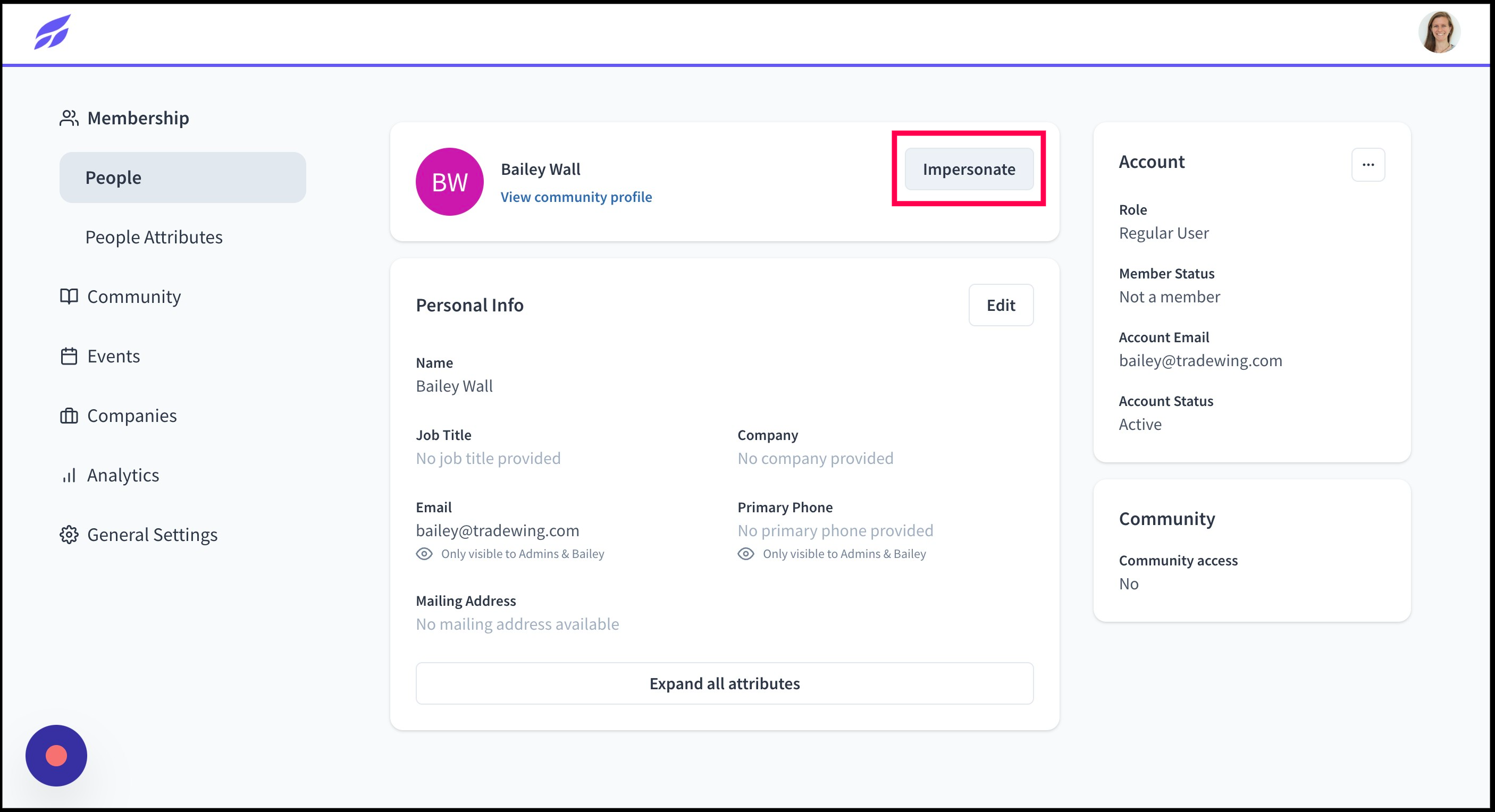1495x812 pixels.
Task: Click the Events calendar icon
Action: tap(69, 356)
